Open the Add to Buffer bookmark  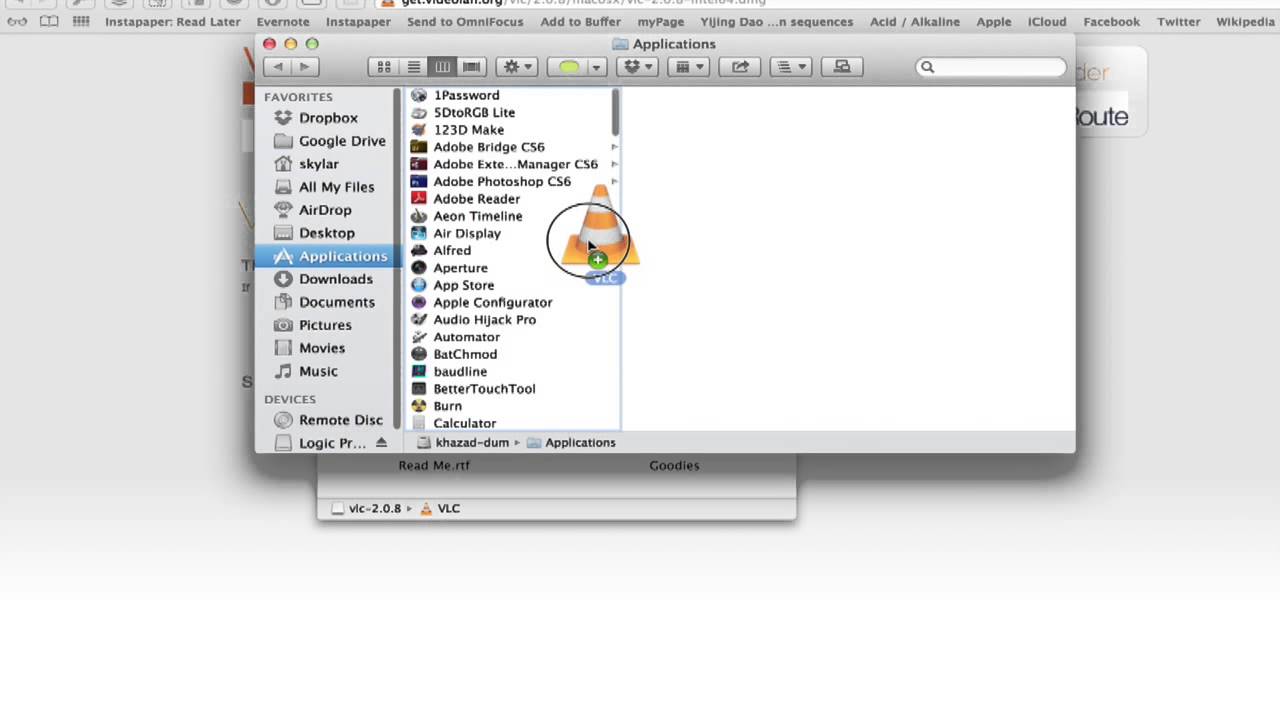tap(580, 21)
